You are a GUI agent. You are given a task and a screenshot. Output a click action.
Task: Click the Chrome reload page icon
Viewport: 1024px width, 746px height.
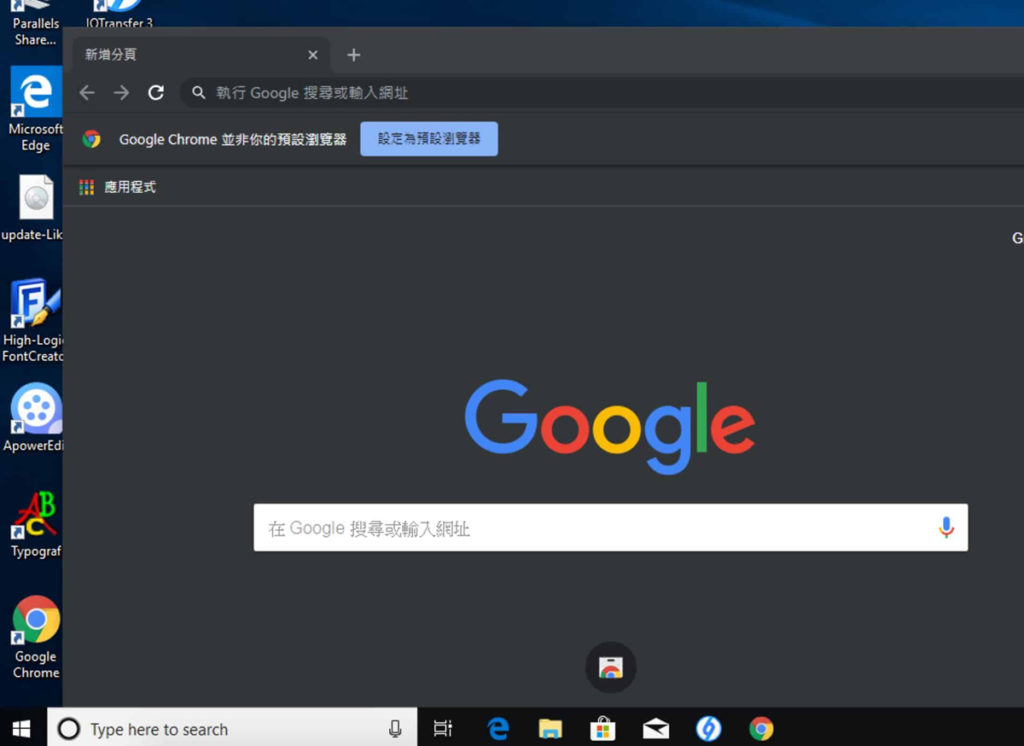pos(156,93)
